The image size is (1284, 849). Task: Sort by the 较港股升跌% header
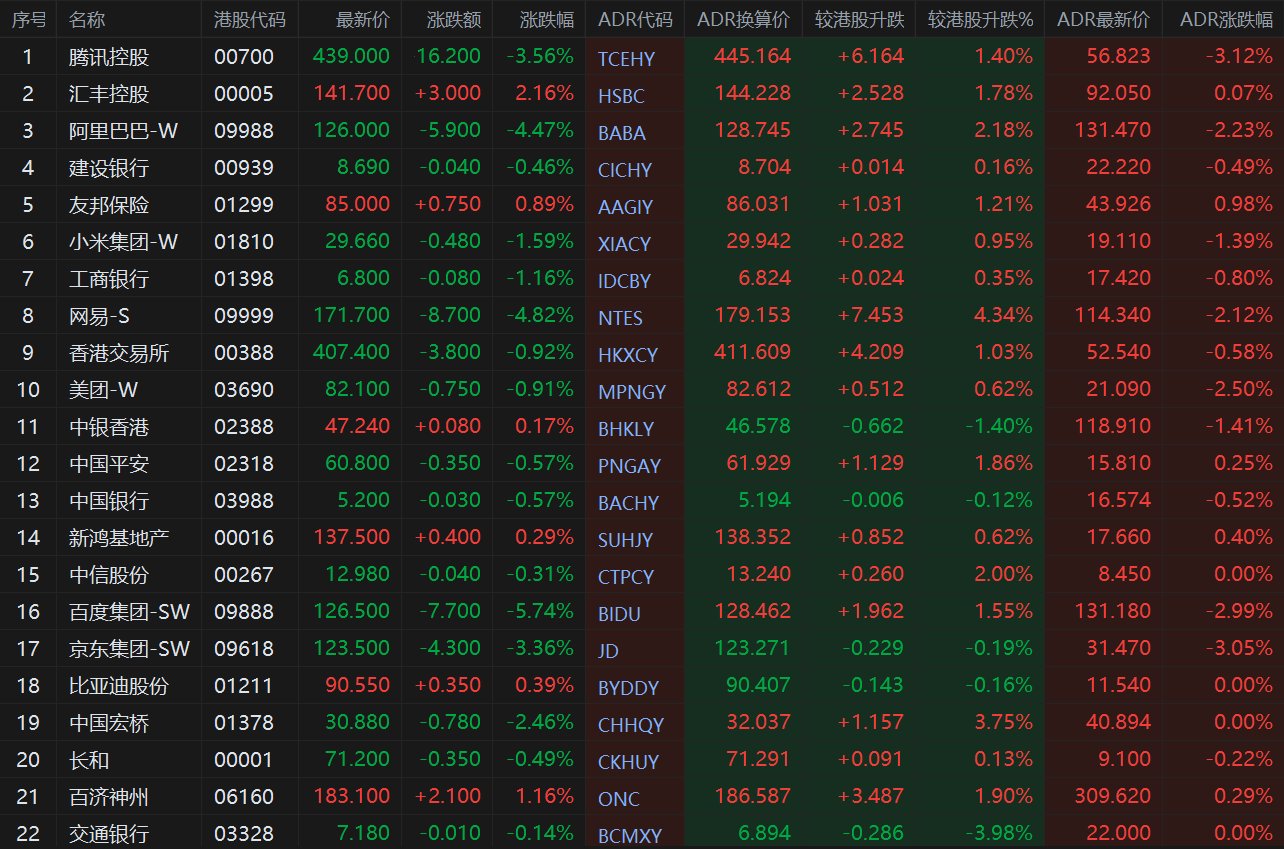[x=980, y=19]
